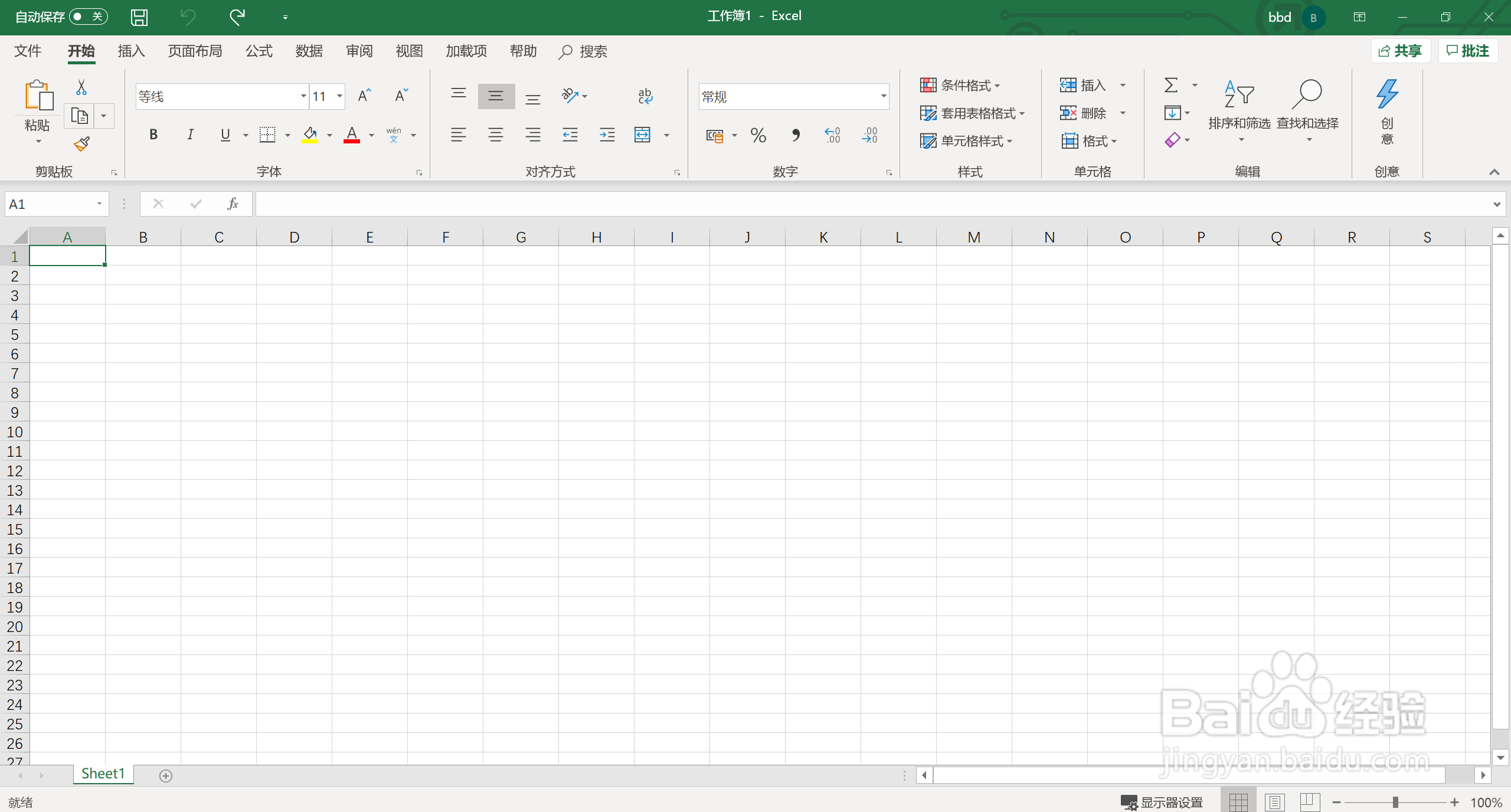Open the 套用表格格式 dropdown
Image resolution: width=1511 pixels, height=812 pixels.
coord(972,113)
